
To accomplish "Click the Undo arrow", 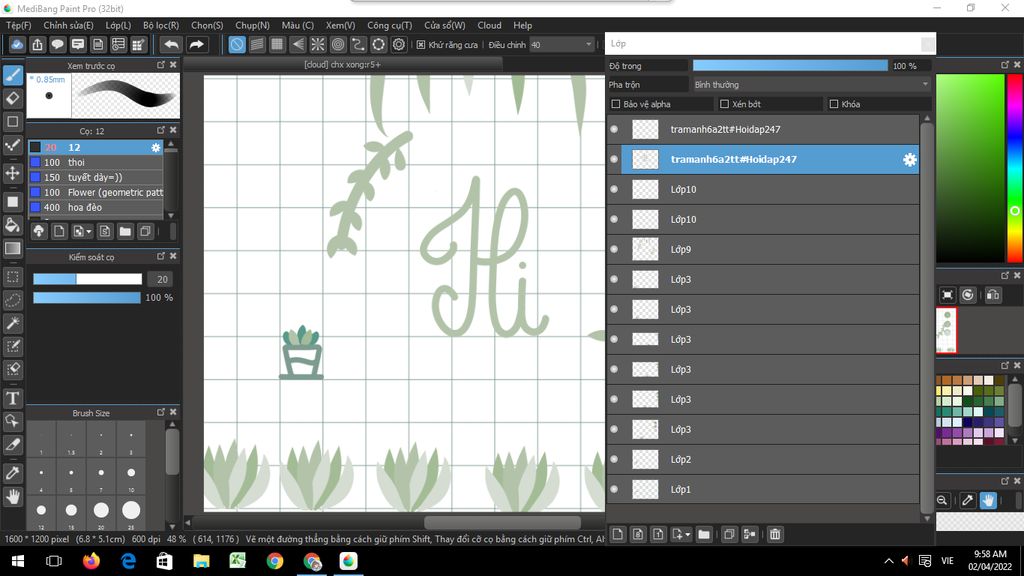I will [x=171, y=44].
